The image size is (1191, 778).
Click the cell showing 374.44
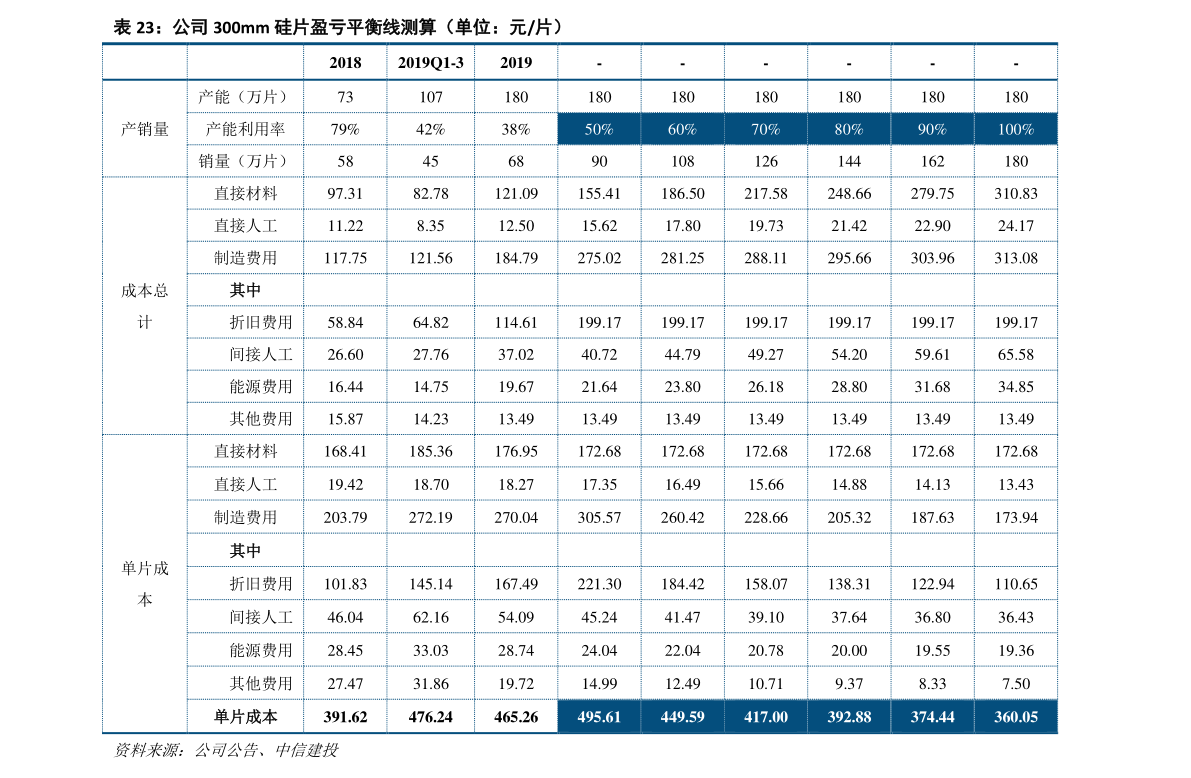click(932, 716)
